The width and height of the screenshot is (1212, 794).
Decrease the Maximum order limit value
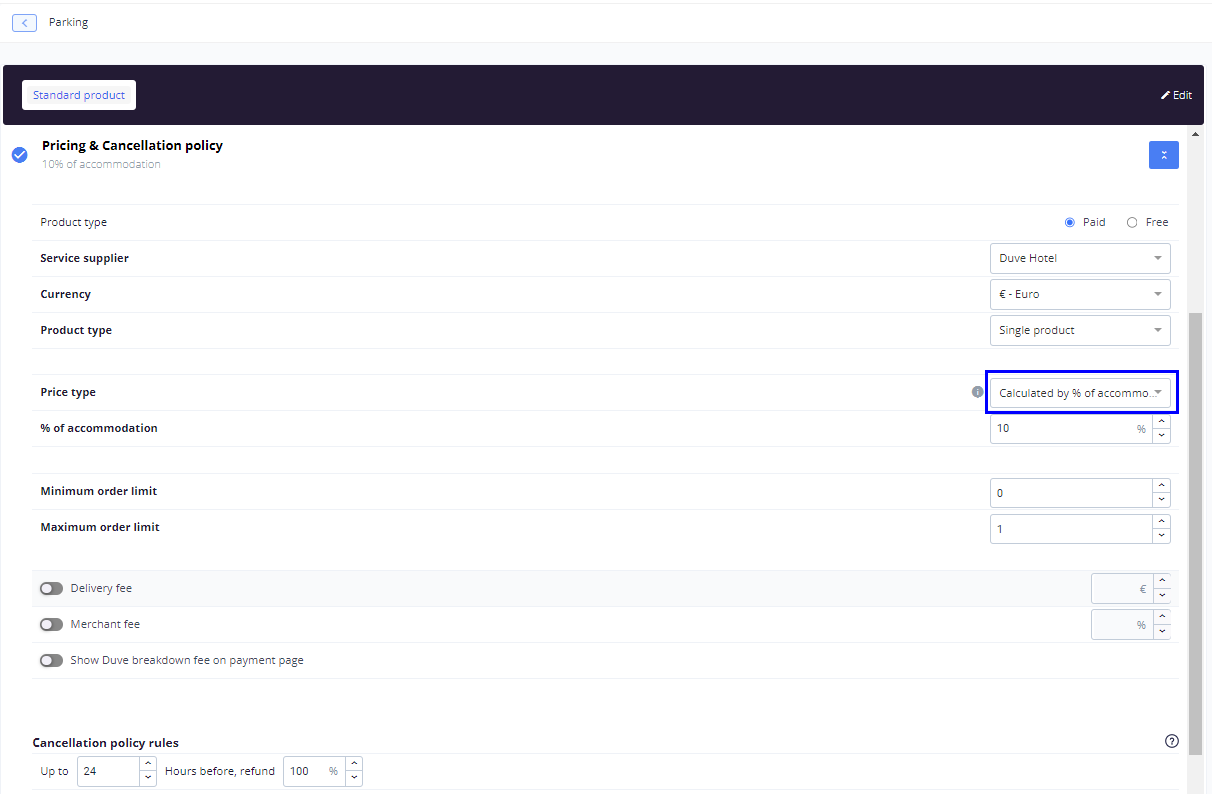pos(1161,535)
